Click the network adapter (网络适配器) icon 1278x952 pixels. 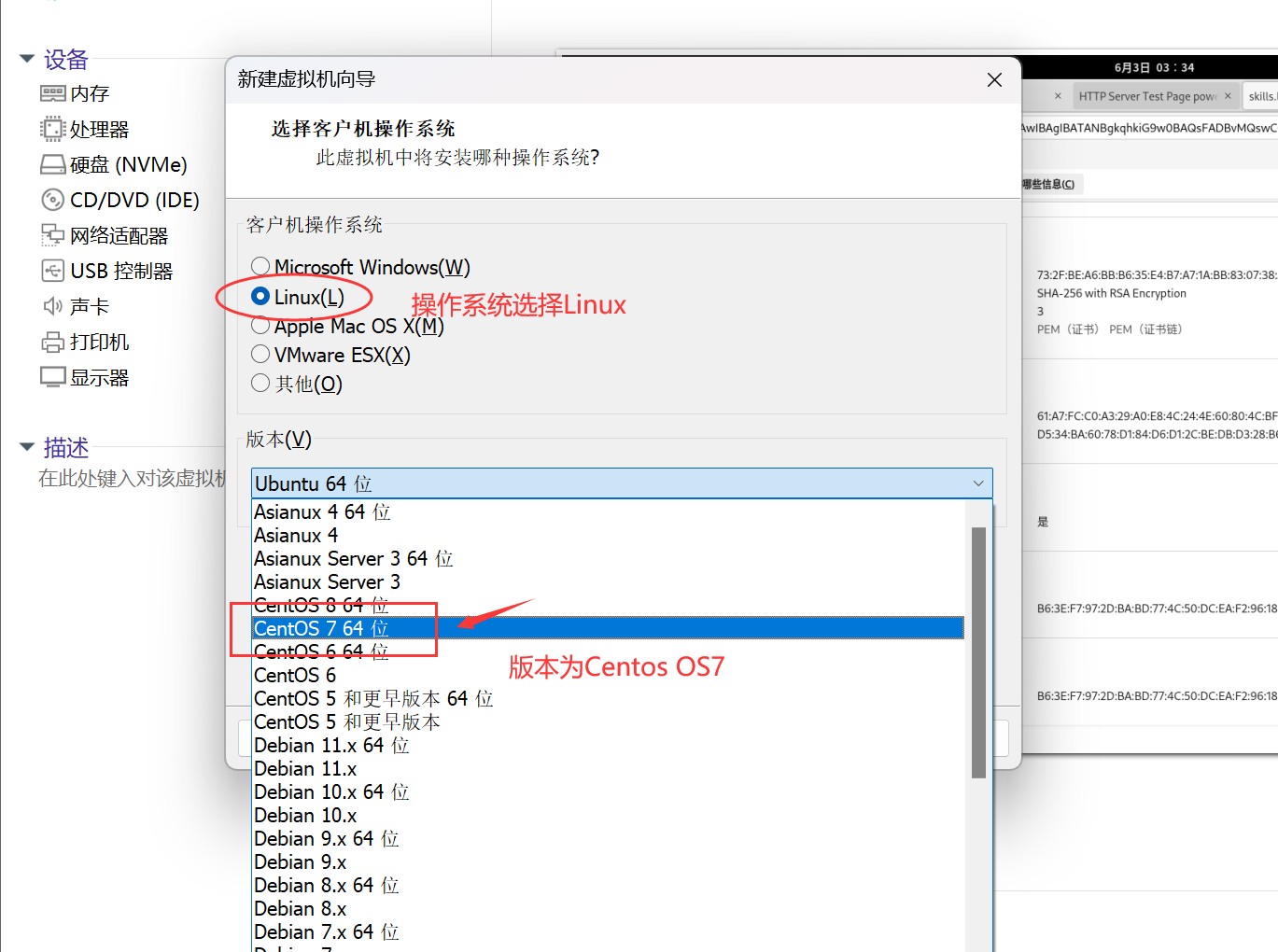tap(53, 235)
